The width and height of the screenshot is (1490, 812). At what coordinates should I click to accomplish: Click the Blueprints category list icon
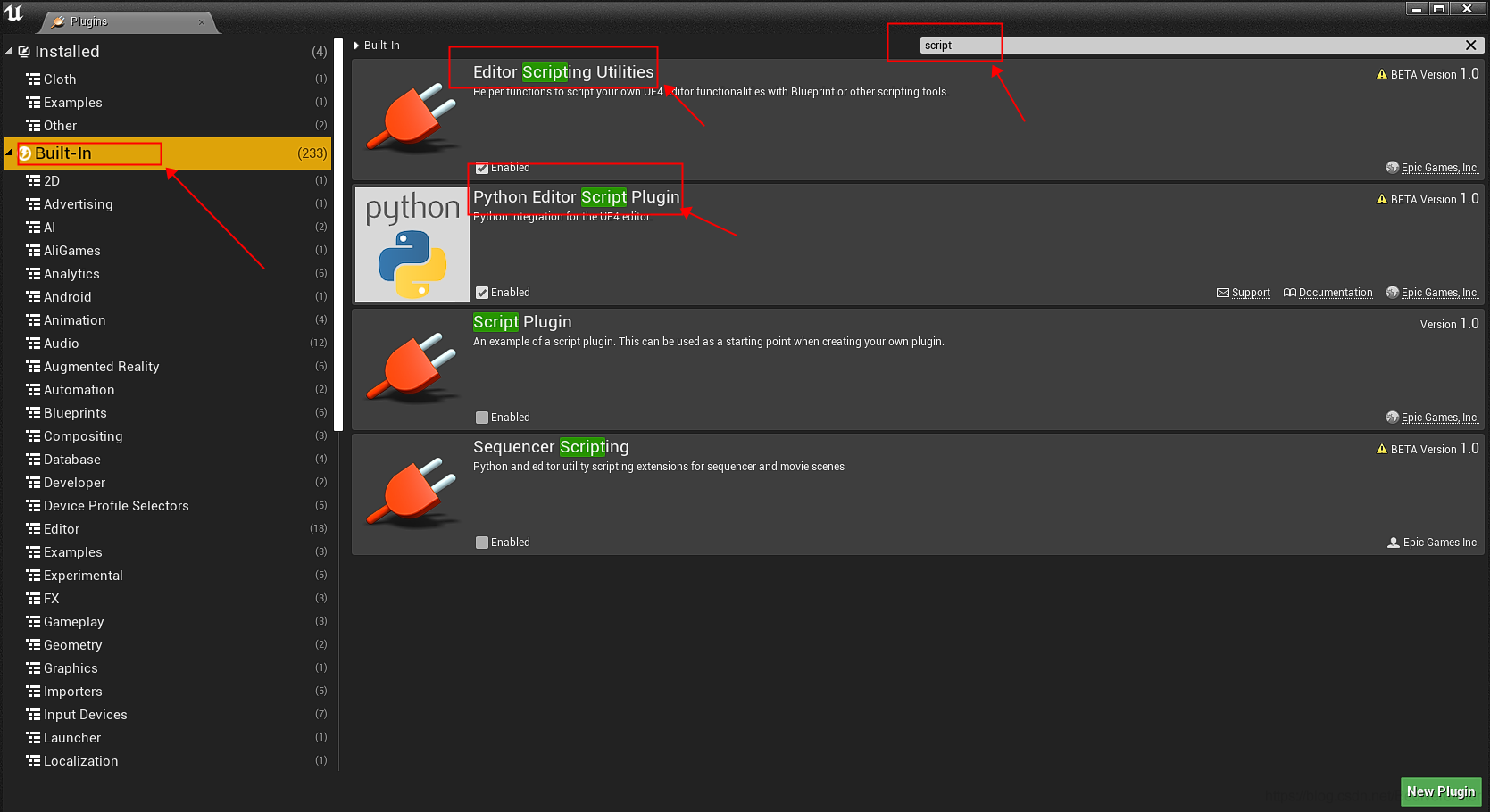click(33, 413)
